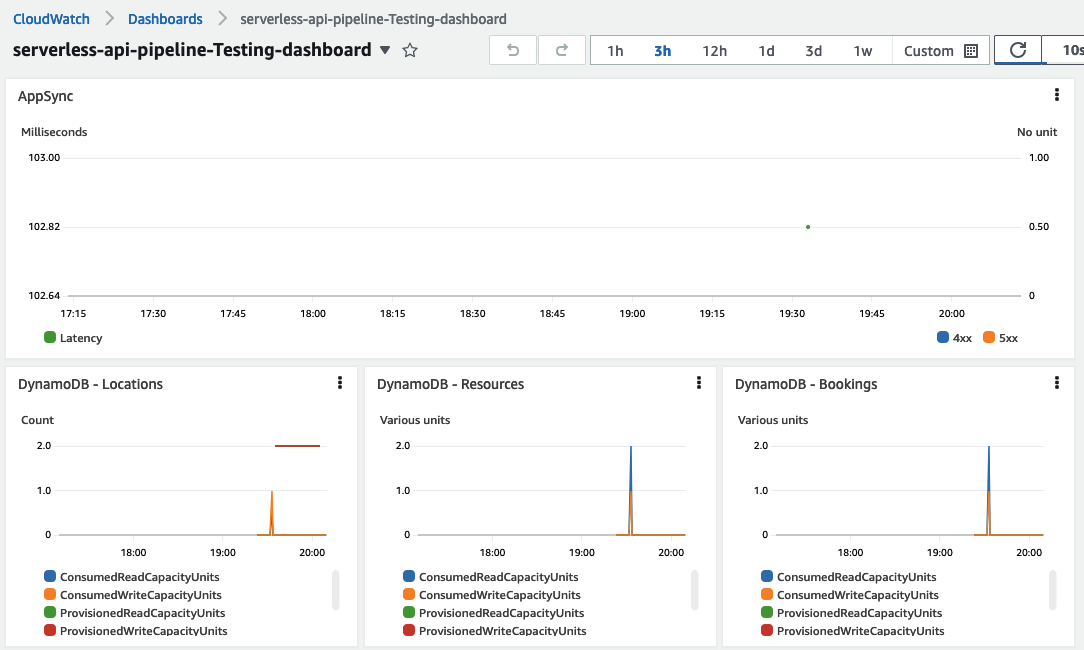Open DynamoDB - Locations widget actions menu
The image size is (1084, 650).
tap(339, 382)
